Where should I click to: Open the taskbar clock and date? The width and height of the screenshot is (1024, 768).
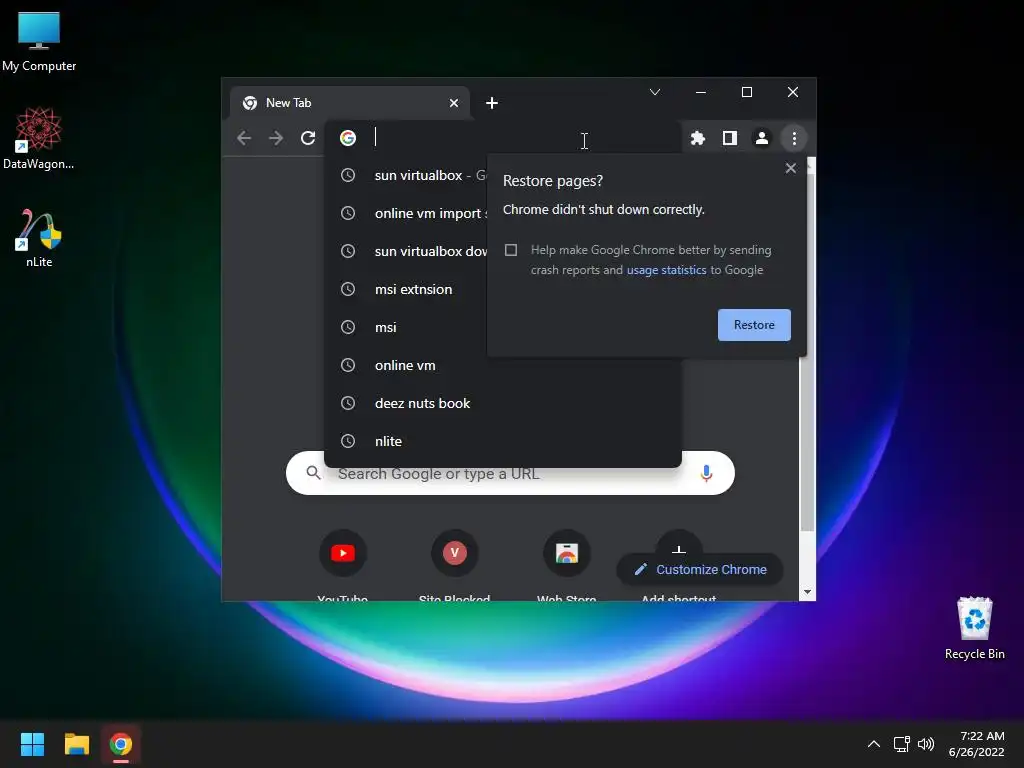[x=976, y=744]
